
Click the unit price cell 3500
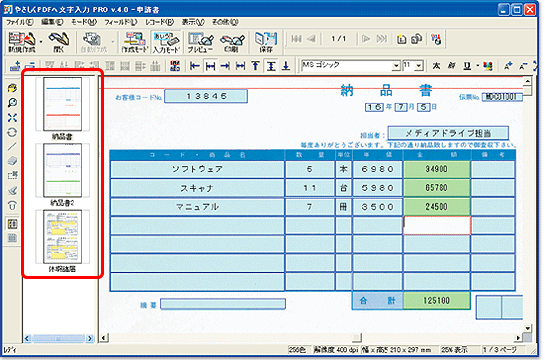tap(377, 207)
